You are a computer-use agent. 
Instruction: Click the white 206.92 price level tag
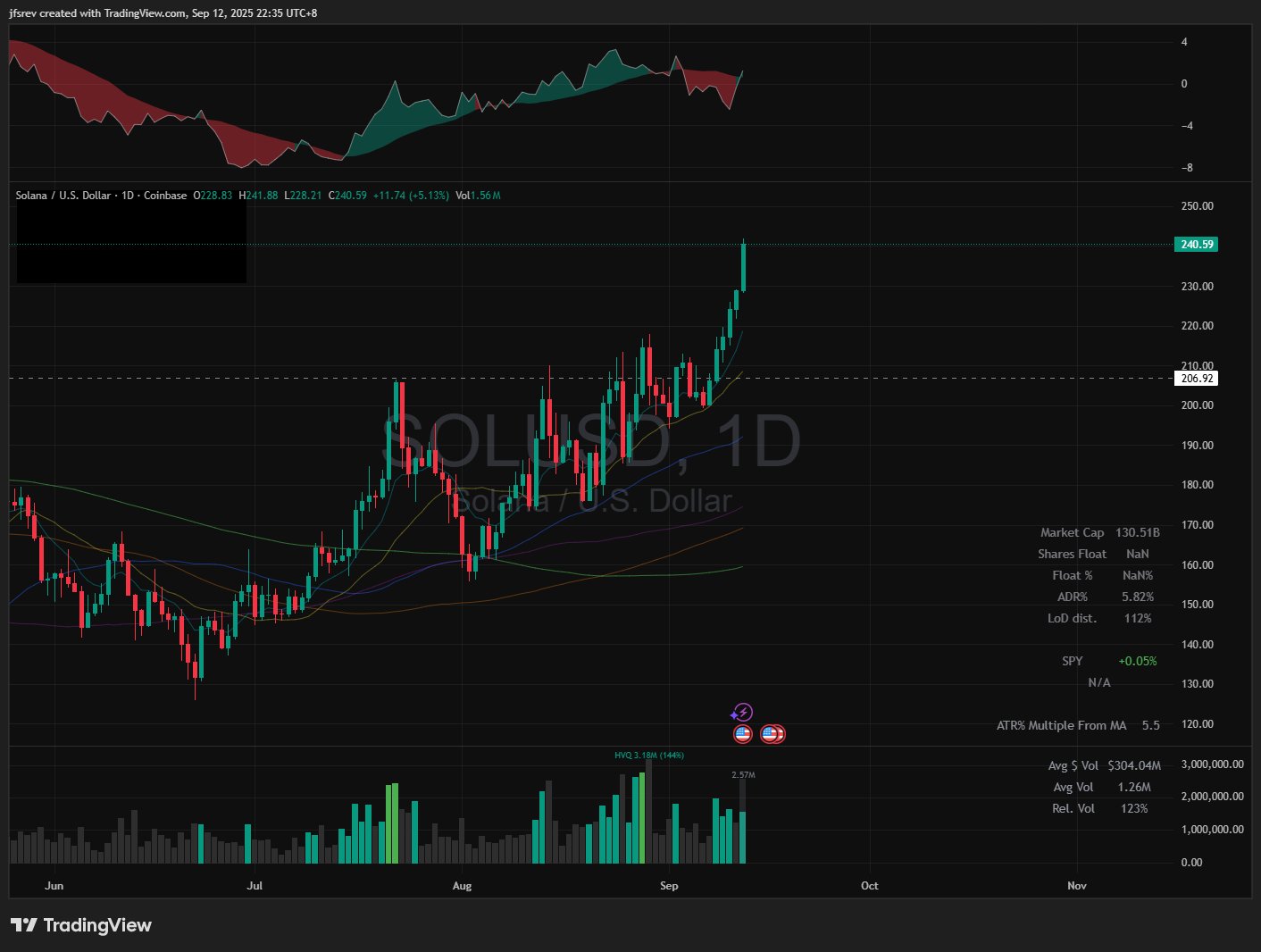(1196, 379)
